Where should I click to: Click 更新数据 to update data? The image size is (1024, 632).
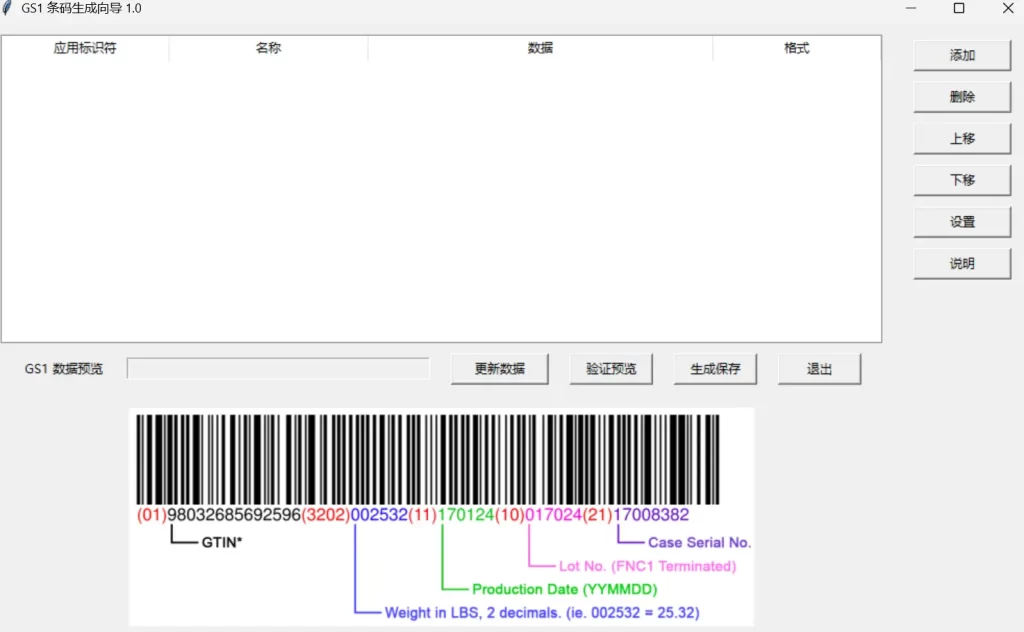coord(500,369)
